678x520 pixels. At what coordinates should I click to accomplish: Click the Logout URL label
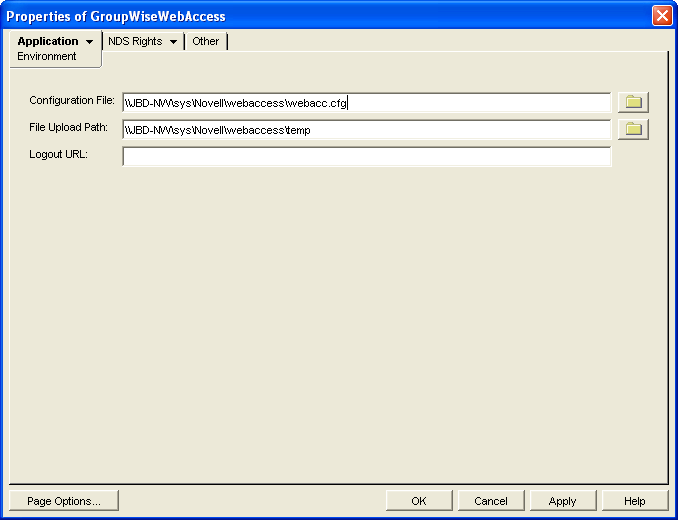pos(58,154)
